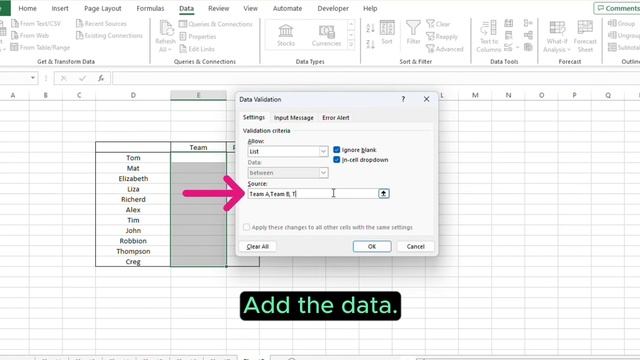The height and width of the screenshot is (360, 640).
Task: Close the Data Validation dialog
Action: pyautogui.click(x=426, y=99)
